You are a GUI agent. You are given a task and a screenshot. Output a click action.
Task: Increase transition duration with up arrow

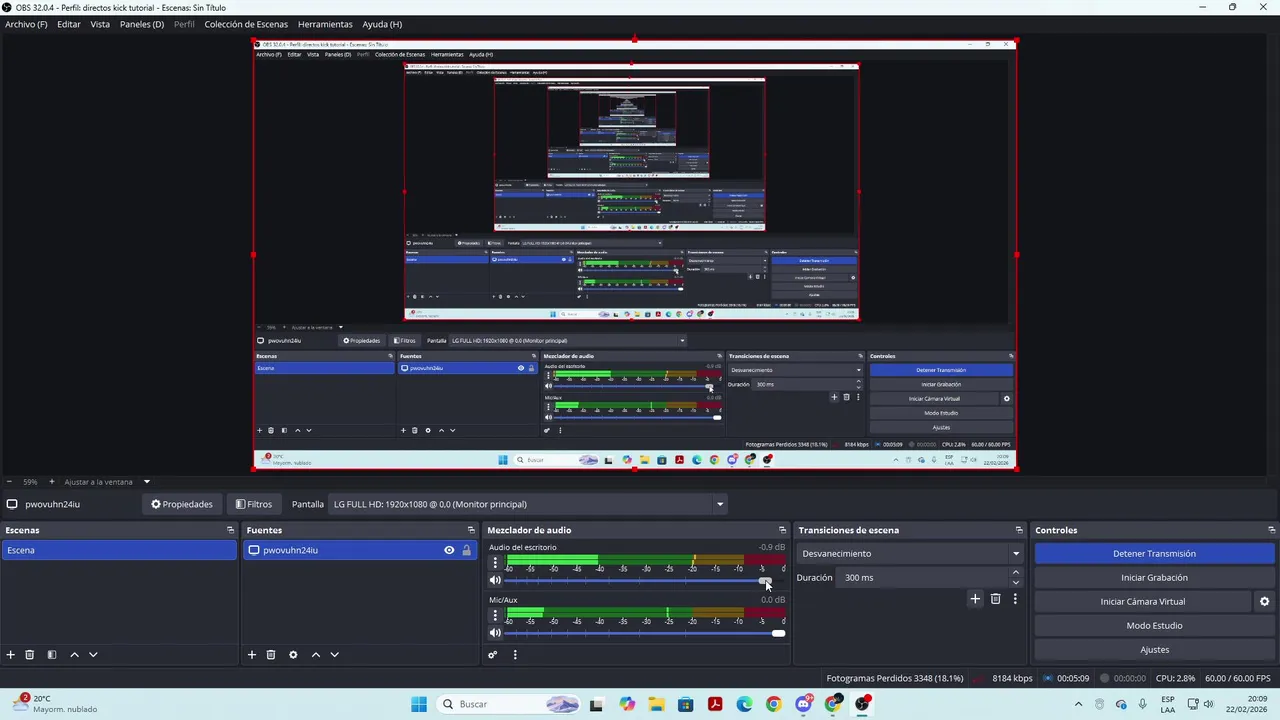coord(1016,573)
